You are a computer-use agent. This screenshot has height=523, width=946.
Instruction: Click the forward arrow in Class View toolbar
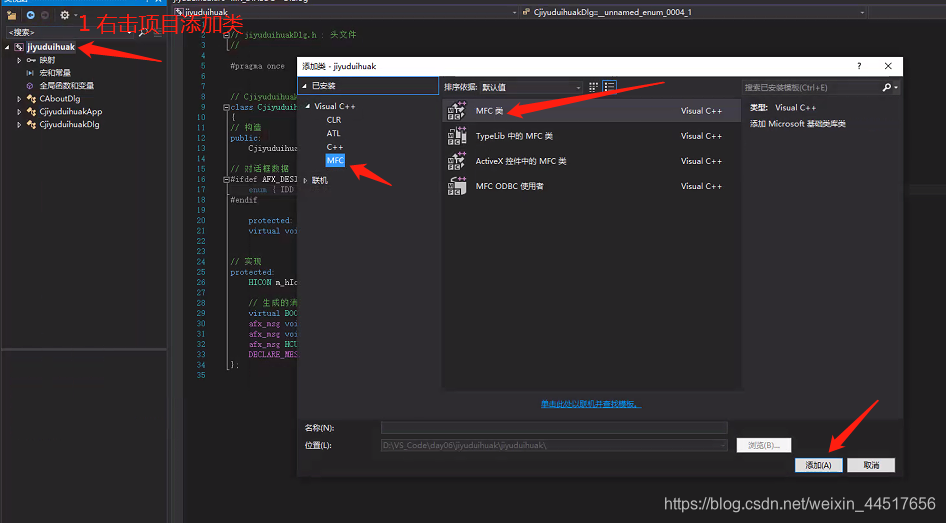coord(45,15)
